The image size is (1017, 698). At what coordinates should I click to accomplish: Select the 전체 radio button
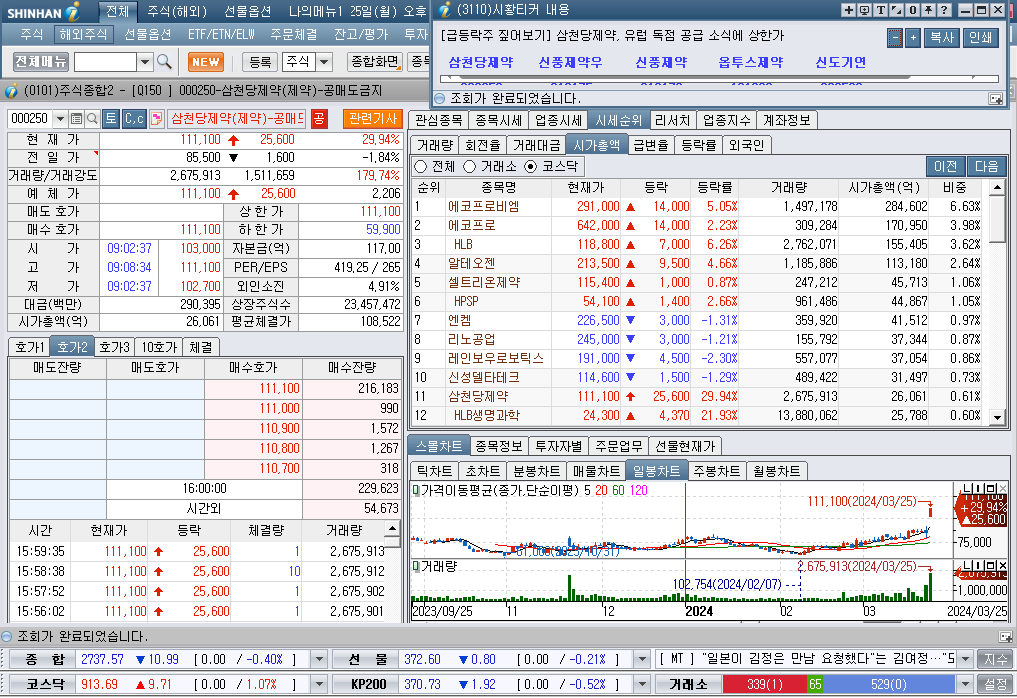point(420,167)
